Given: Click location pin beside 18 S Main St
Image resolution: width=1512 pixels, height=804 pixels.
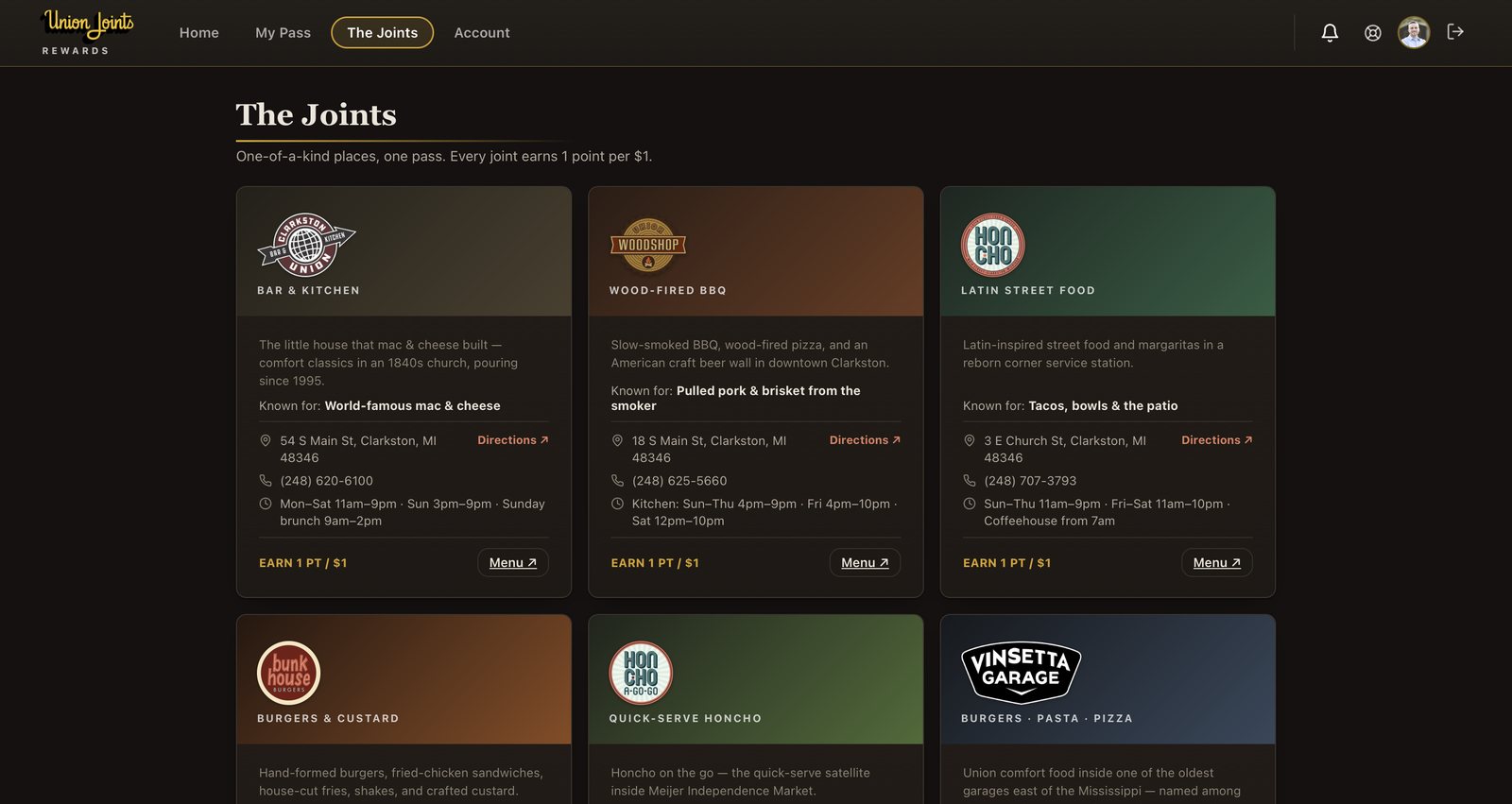Looking at the screenshot, I should tap(617, 441).
